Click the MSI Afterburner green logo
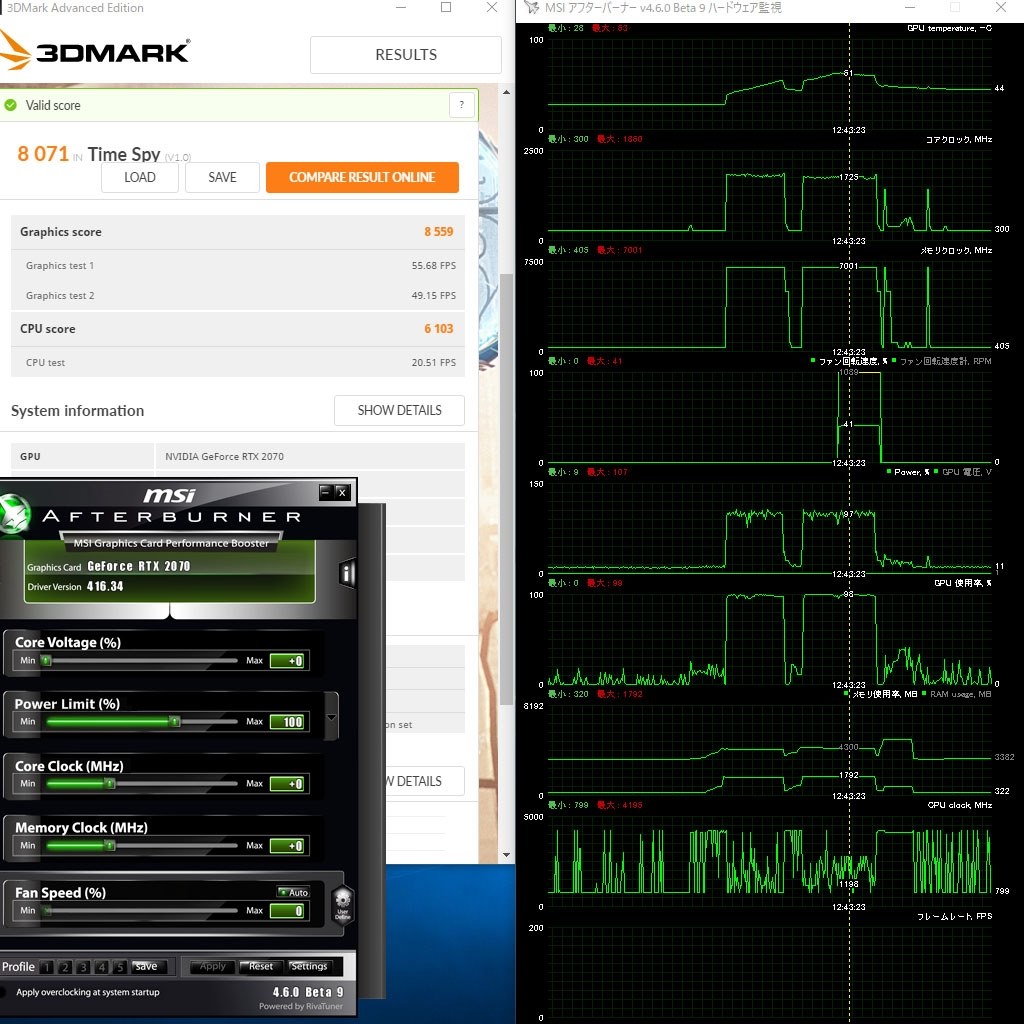The image size is (1024, 1024). [17, 514]
